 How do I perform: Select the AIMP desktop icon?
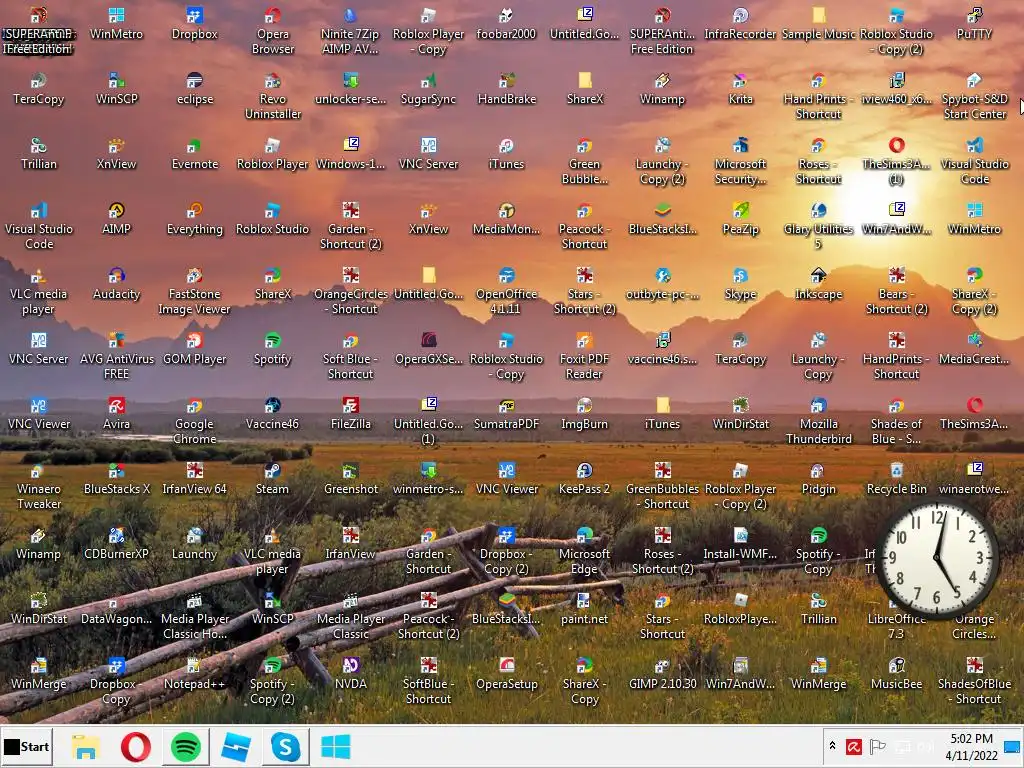(x=116, y=219)
